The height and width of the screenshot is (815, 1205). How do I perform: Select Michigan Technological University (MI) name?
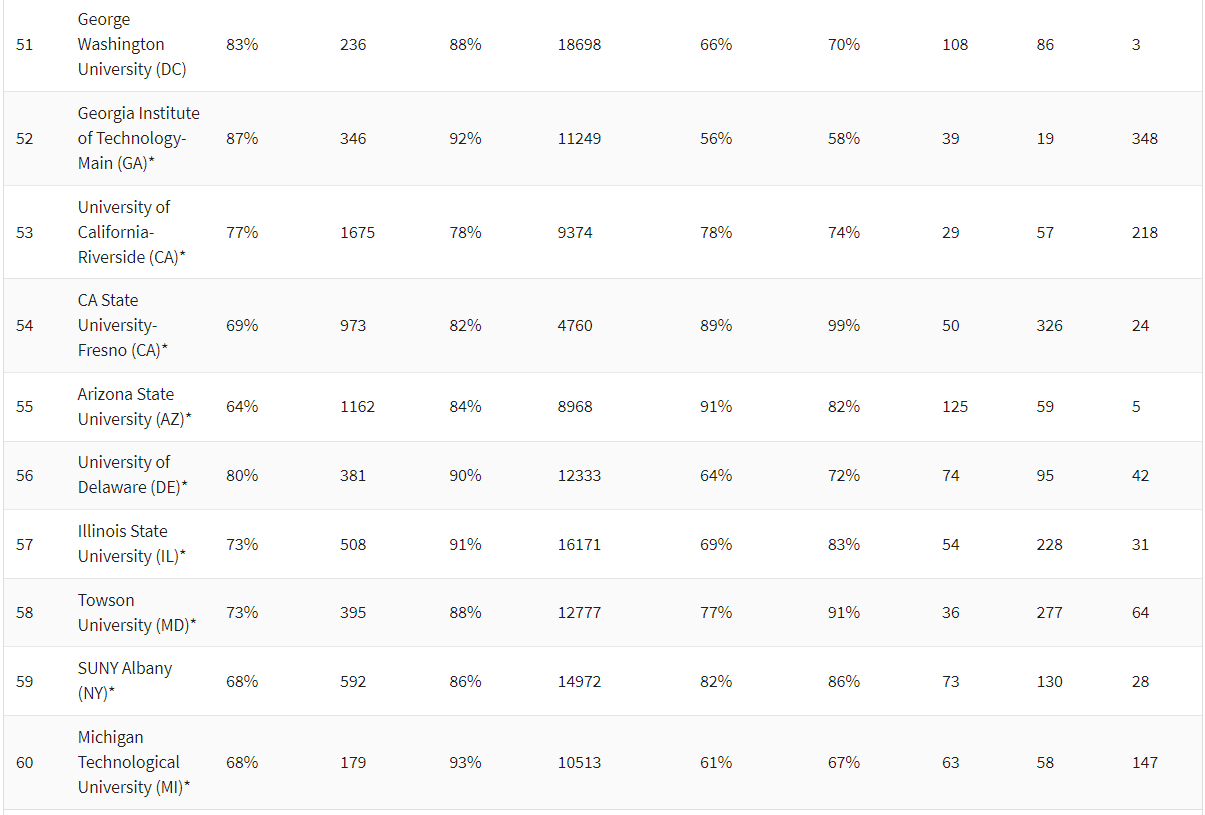click(134, 762)
